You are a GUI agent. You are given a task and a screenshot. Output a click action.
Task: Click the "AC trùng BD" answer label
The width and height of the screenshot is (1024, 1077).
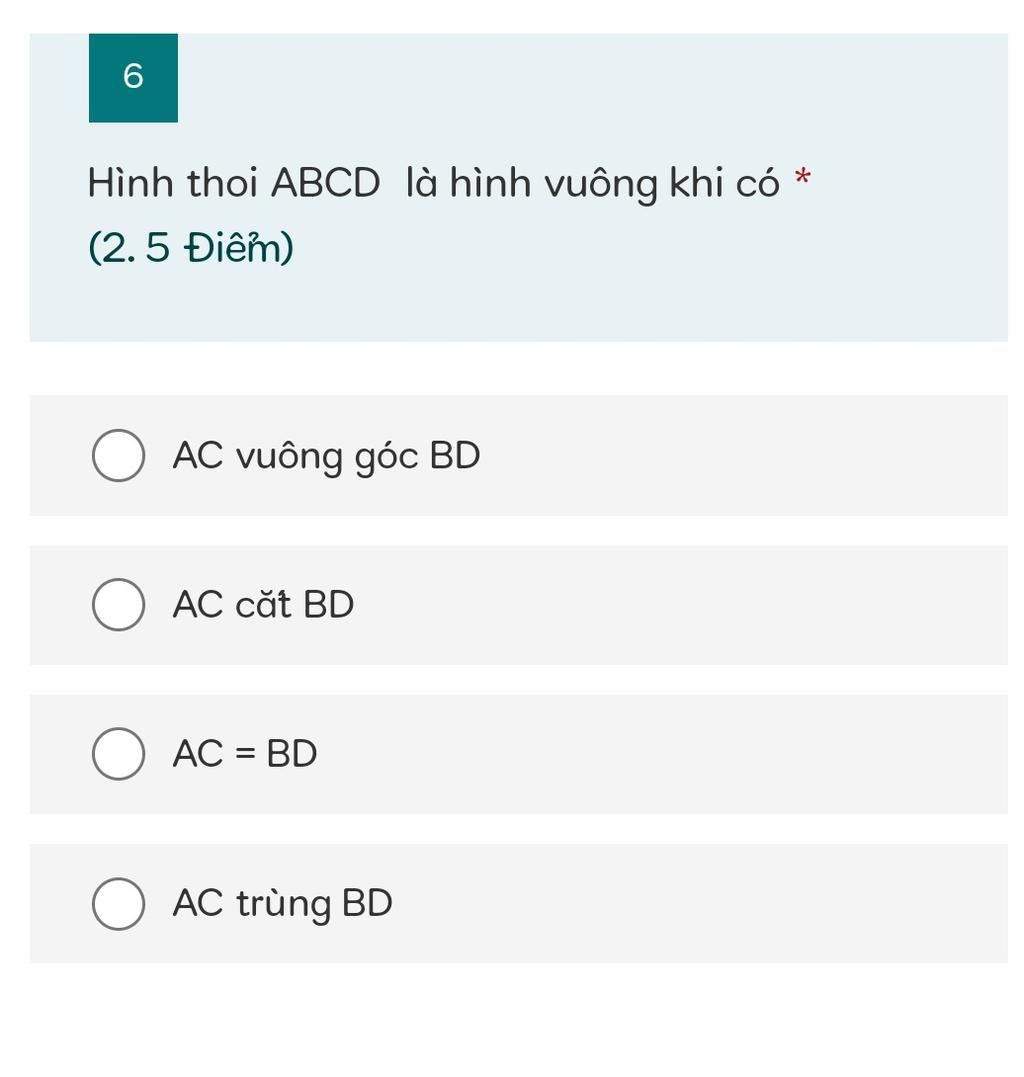click(x=282, y=904)
